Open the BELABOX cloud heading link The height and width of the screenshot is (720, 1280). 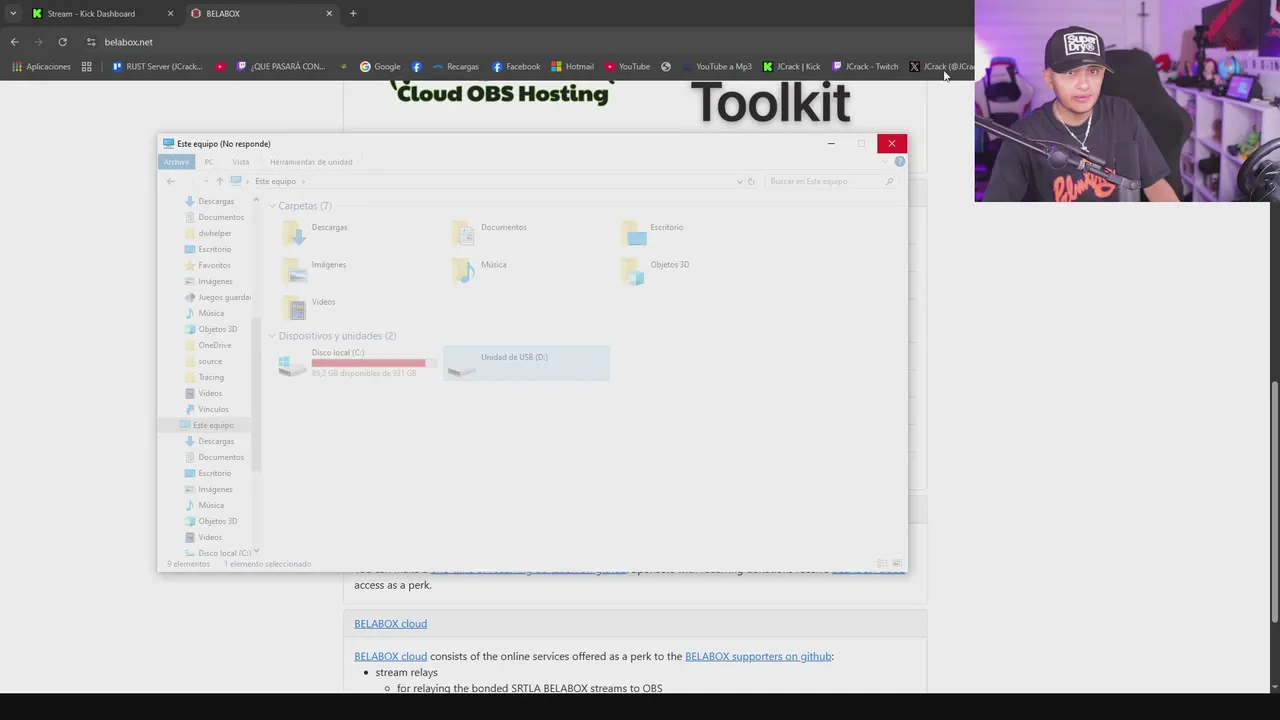point(390,623)
